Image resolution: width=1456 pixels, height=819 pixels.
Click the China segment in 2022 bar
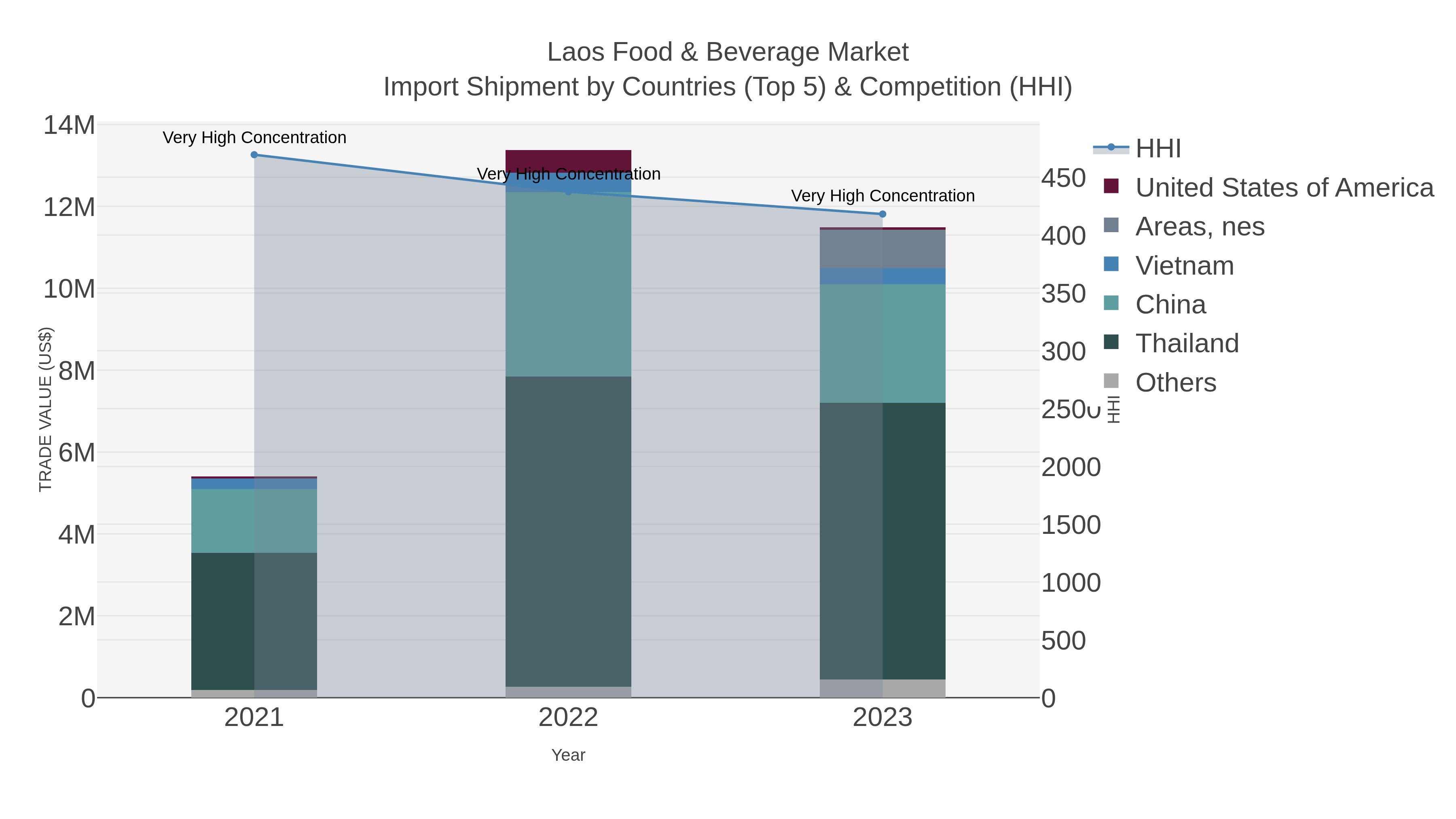[x=569, y=284]
